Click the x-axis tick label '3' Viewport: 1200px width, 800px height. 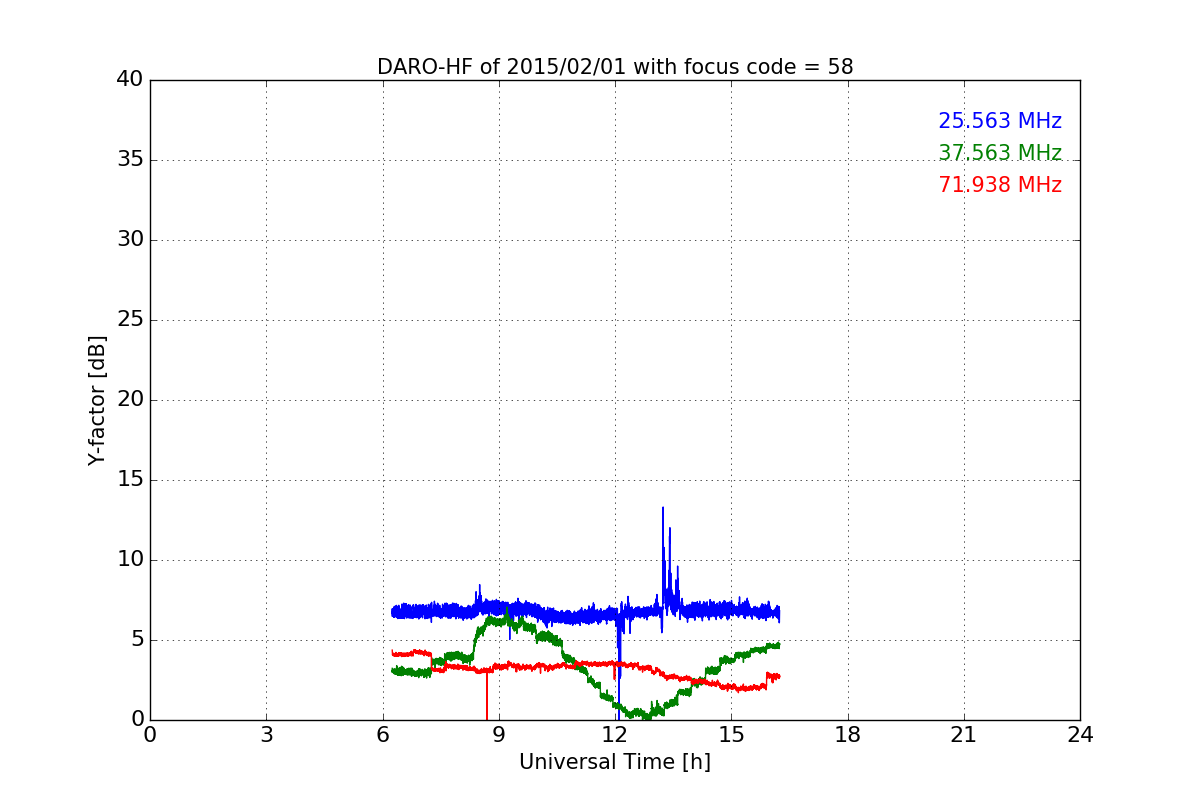click(266, 735)
